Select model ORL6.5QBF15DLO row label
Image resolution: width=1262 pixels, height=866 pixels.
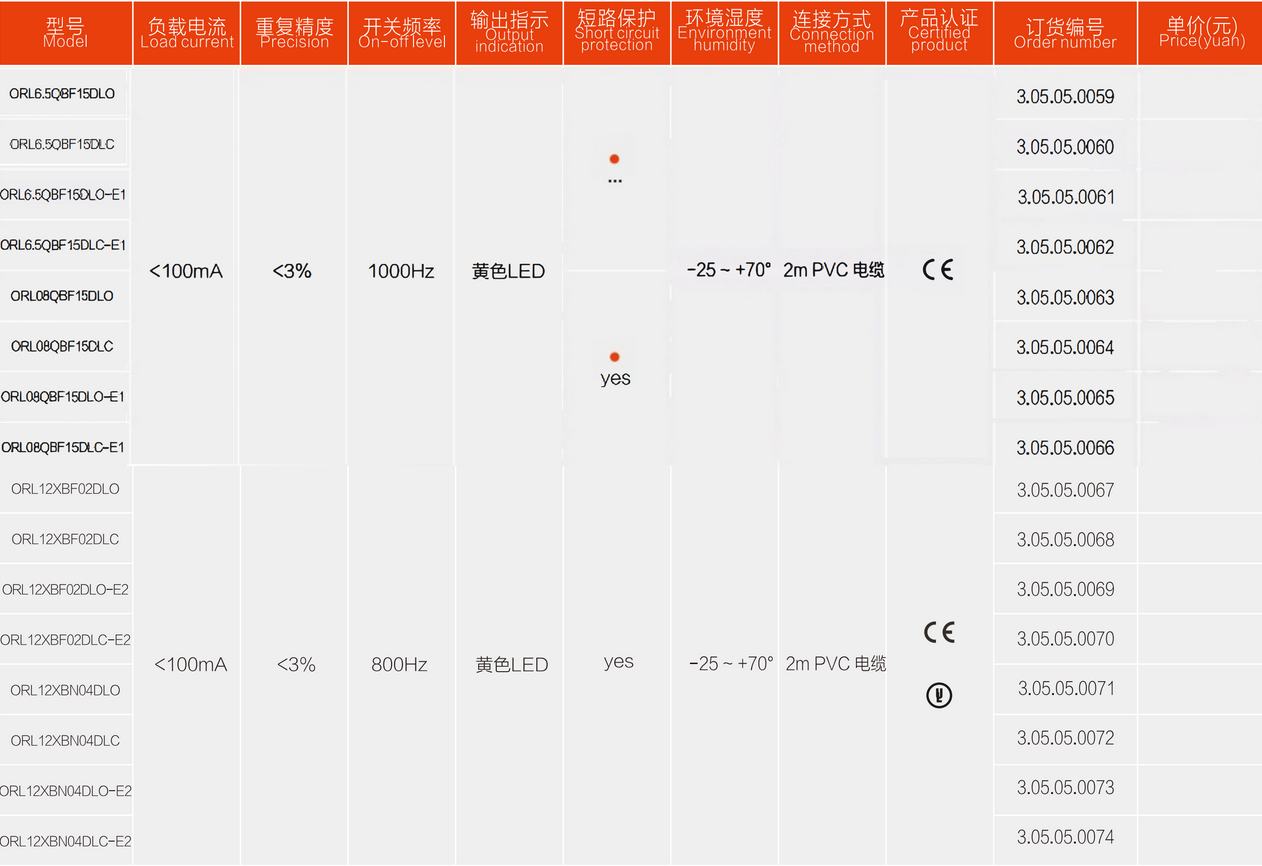coord(62,94)
